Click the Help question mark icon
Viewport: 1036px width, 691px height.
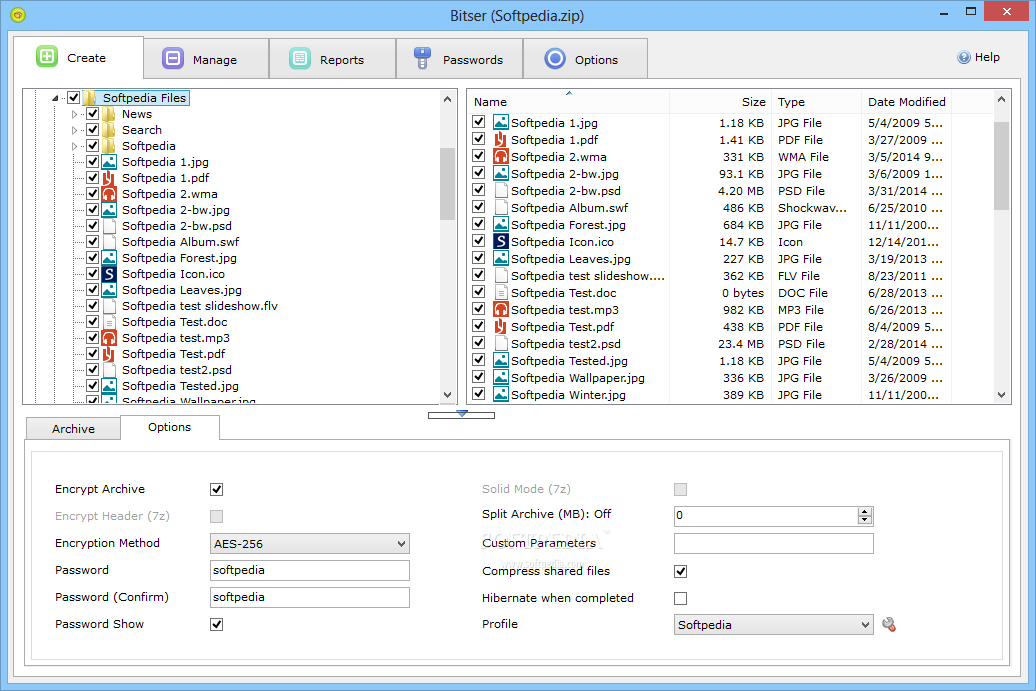[x=964, y=57]
